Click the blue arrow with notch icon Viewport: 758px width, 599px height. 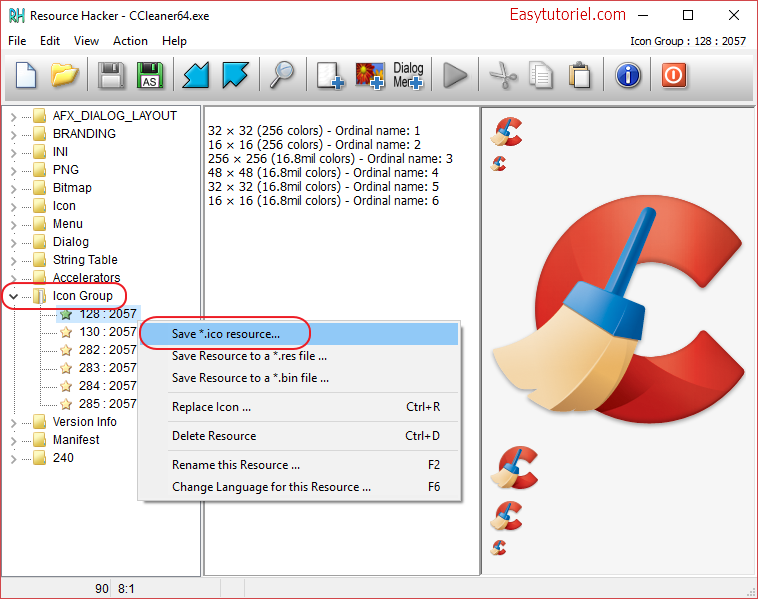point(235,75)
